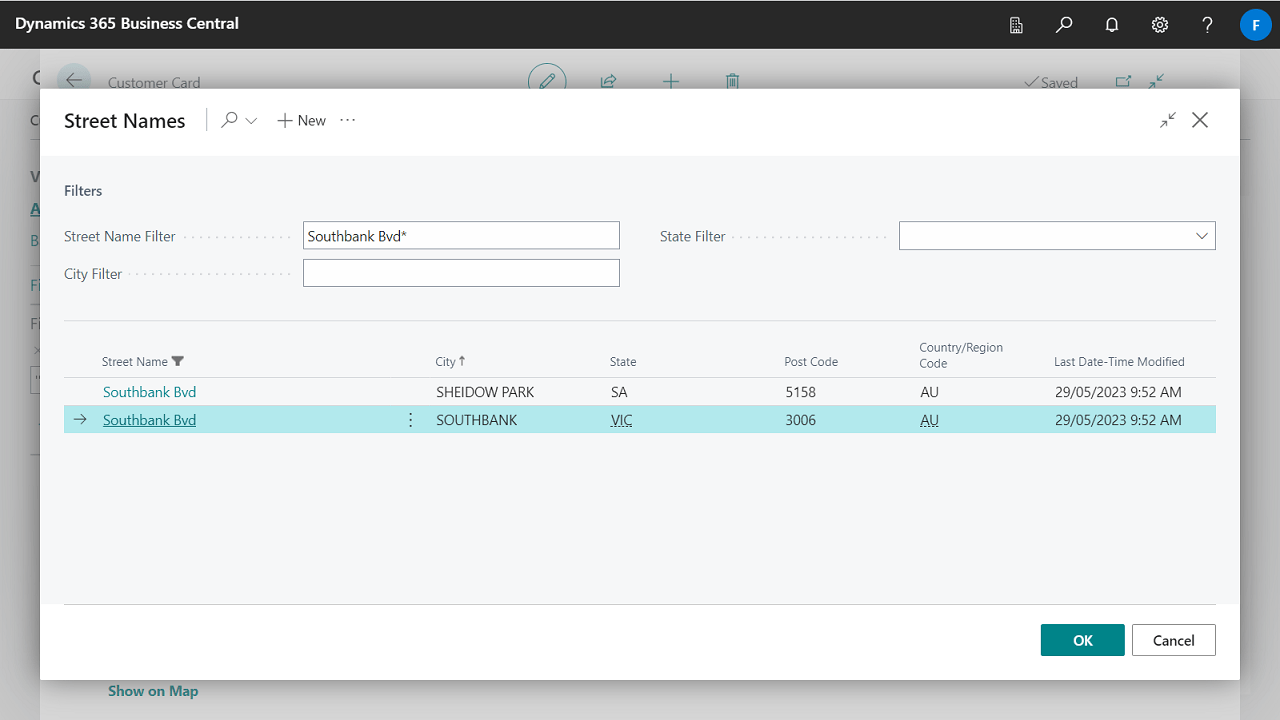This screenshot has height=720, width=1280.
Task: Click the share icon on Customer Card
Action: (x=608, y=82)
